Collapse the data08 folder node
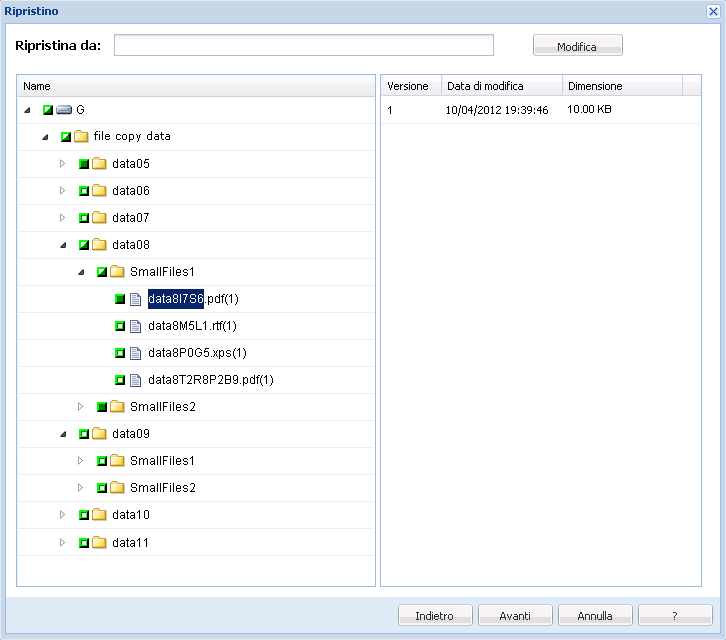 tap(62, 244)
